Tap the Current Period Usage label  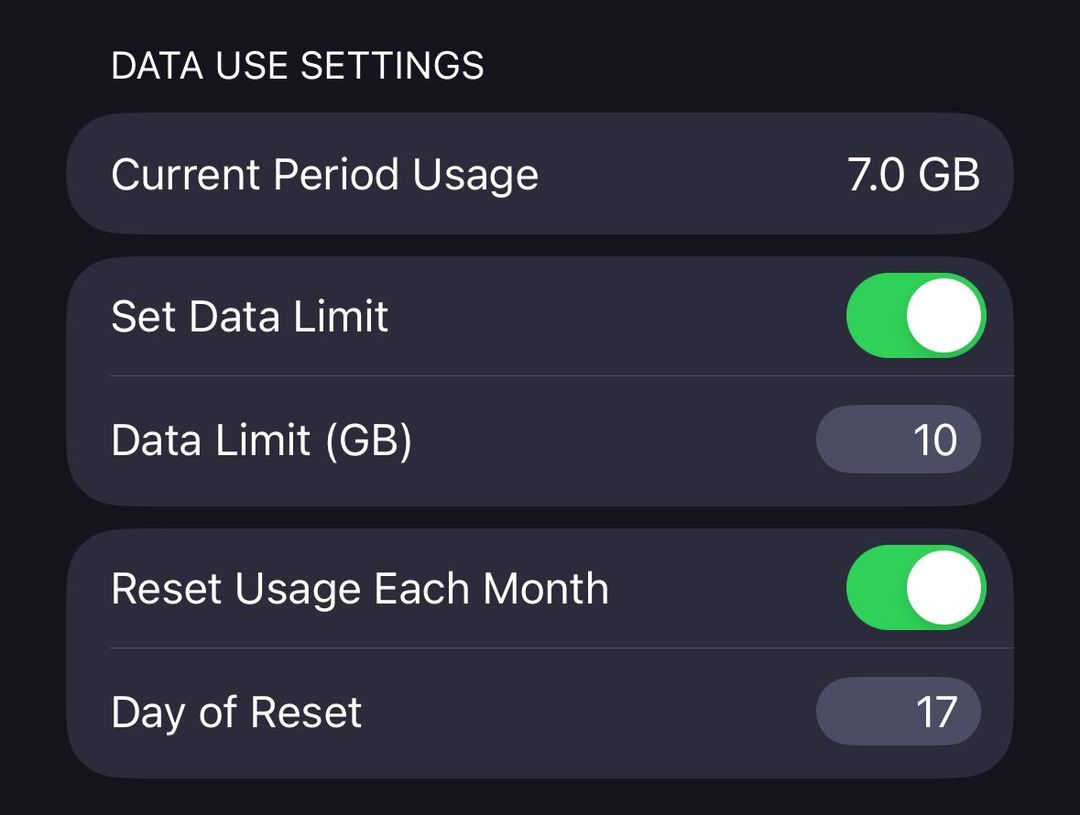326,174
